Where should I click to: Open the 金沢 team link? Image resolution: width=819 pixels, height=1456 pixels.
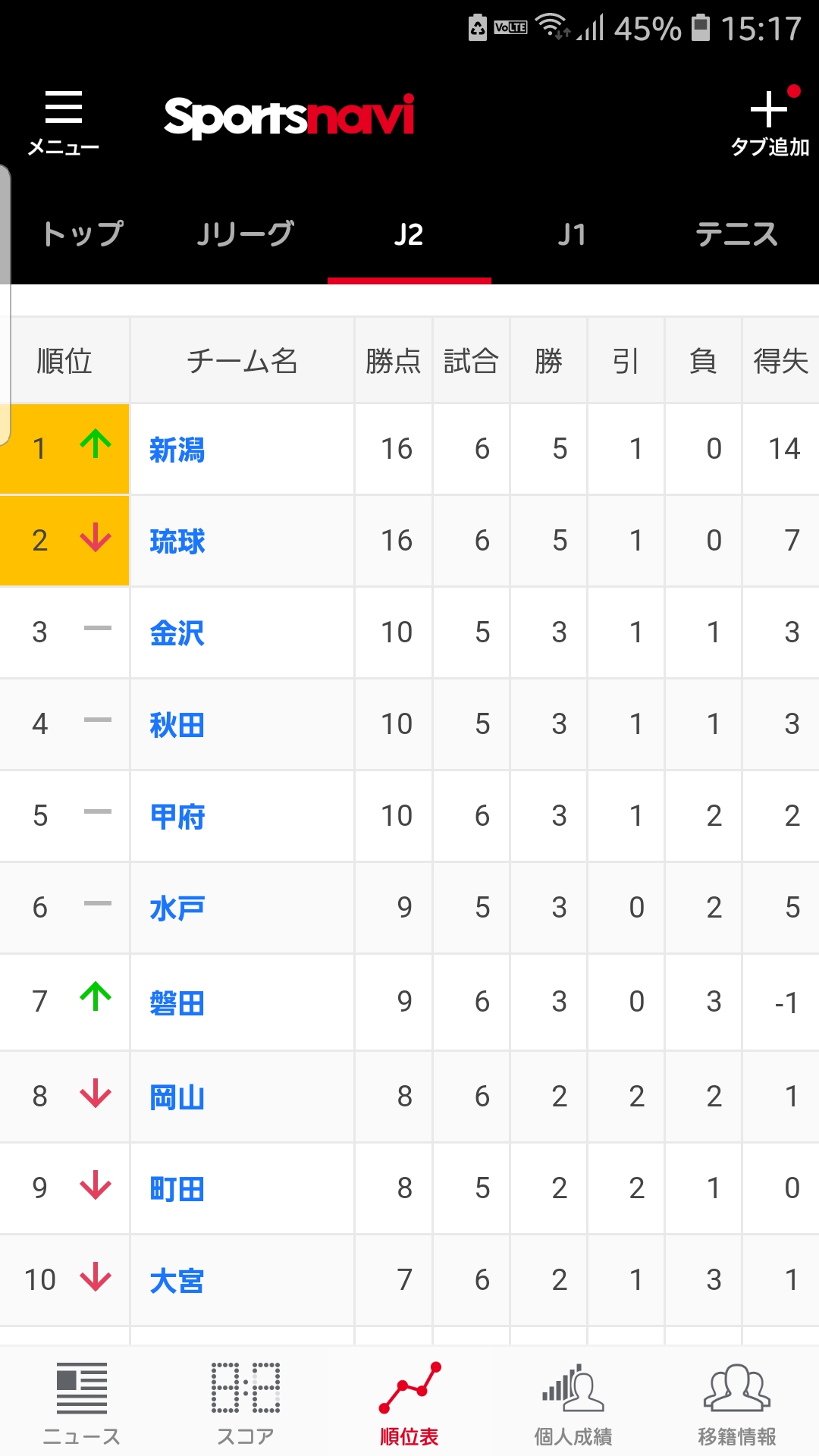pos(177,633)
